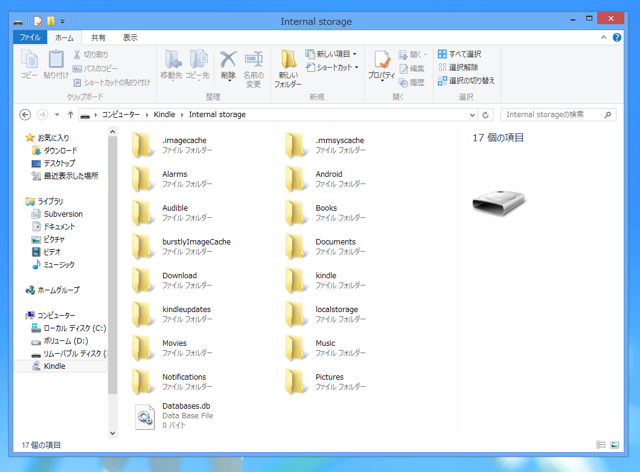The height and width of the screenshot is (472, 640).
Task: Click the drive thumbnail in preview pane
Action: point(499,202)
